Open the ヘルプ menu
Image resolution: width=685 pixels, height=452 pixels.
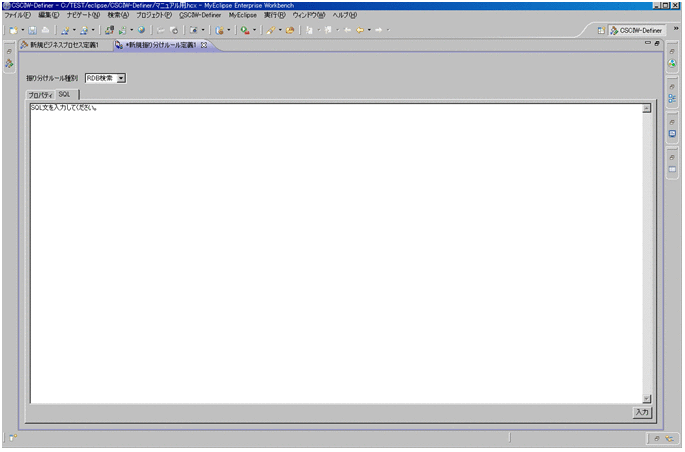(345, 16)
